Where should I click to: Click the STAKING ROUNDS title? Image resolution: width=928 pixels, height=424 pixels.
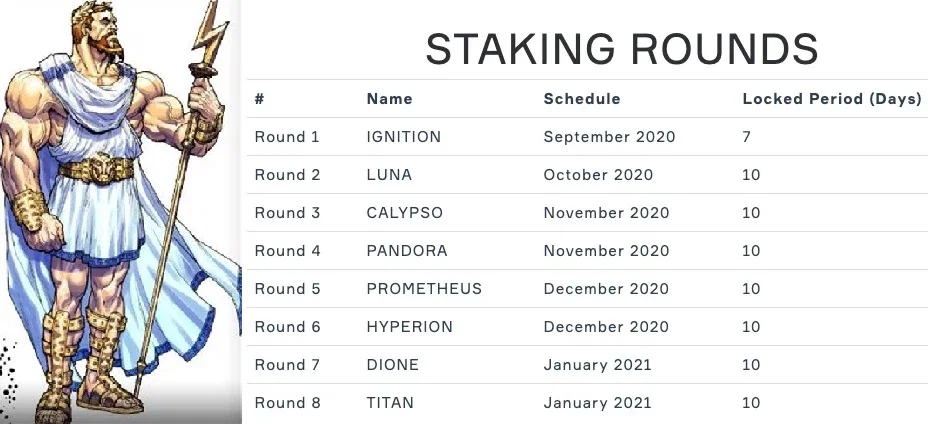621,49
